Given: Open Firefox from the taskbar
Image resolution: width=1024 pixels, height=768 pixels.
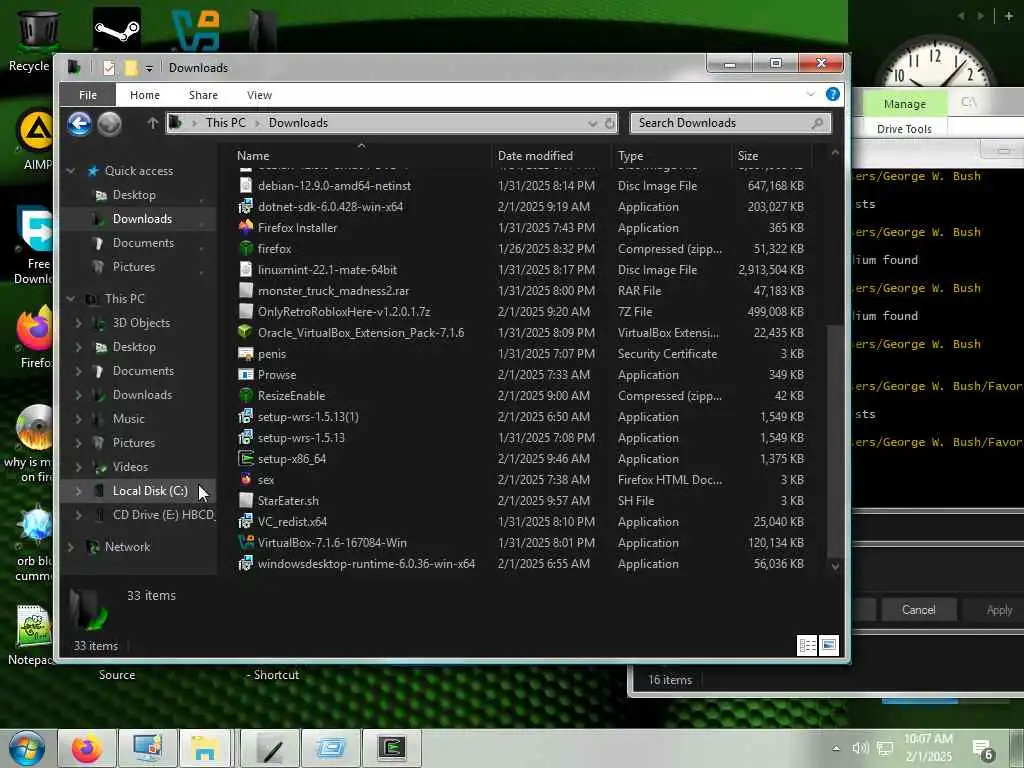Looking at the screenshot, I should coord(87,748).
